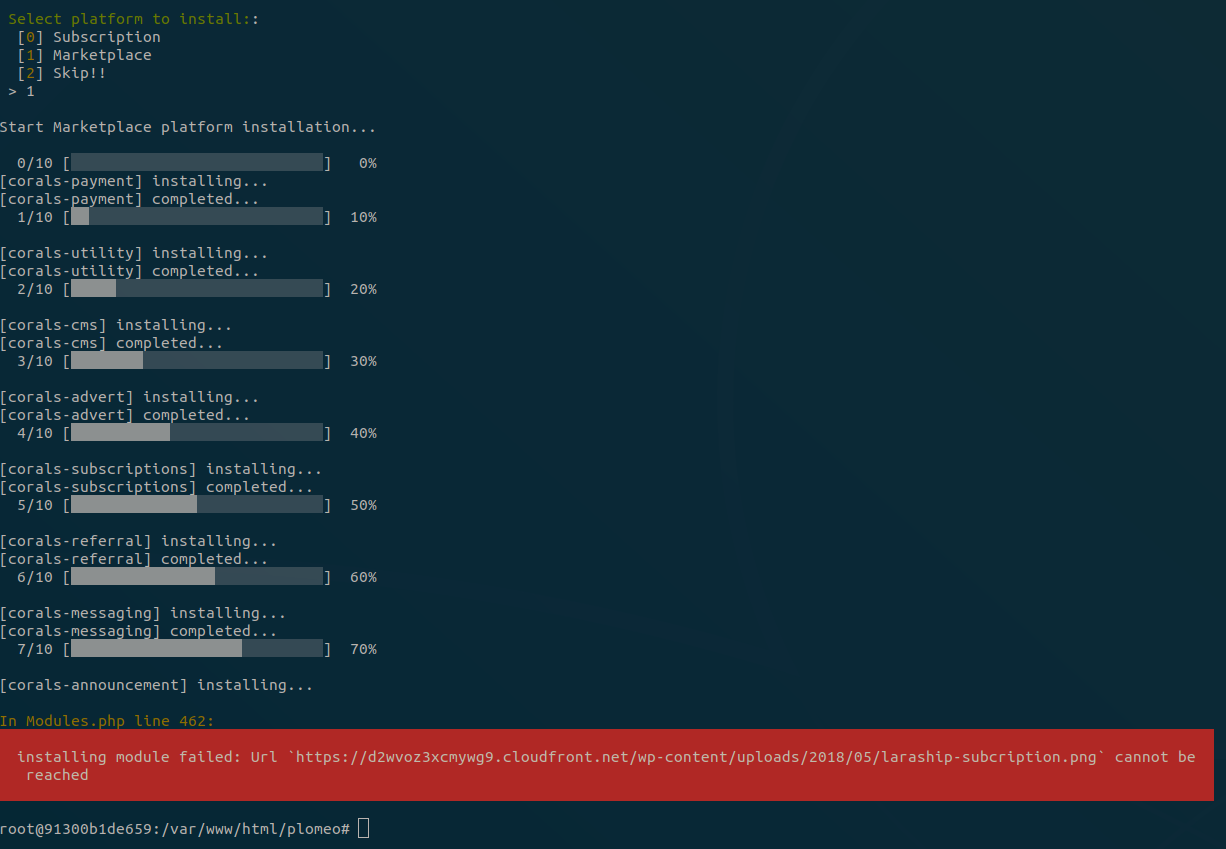Screen dimensions: 1226x849
Task: Click the 7/10 progress bar at 70%
Action: click(x=197, y=649)
